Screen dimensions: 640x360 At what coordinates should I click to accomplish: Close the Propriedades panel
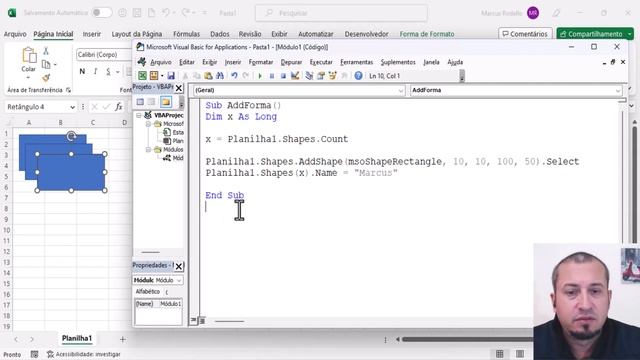coord(178,267)
